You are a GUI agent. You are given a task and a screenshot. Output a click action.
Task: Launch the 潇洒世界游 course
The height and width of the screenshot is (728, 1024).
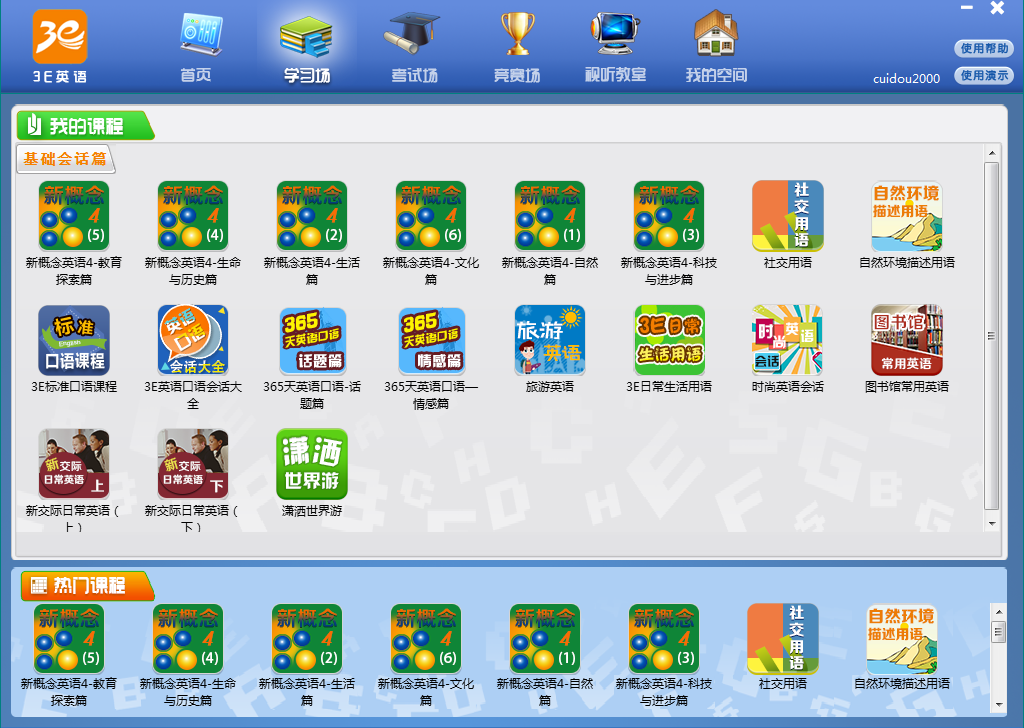point(312,465)
